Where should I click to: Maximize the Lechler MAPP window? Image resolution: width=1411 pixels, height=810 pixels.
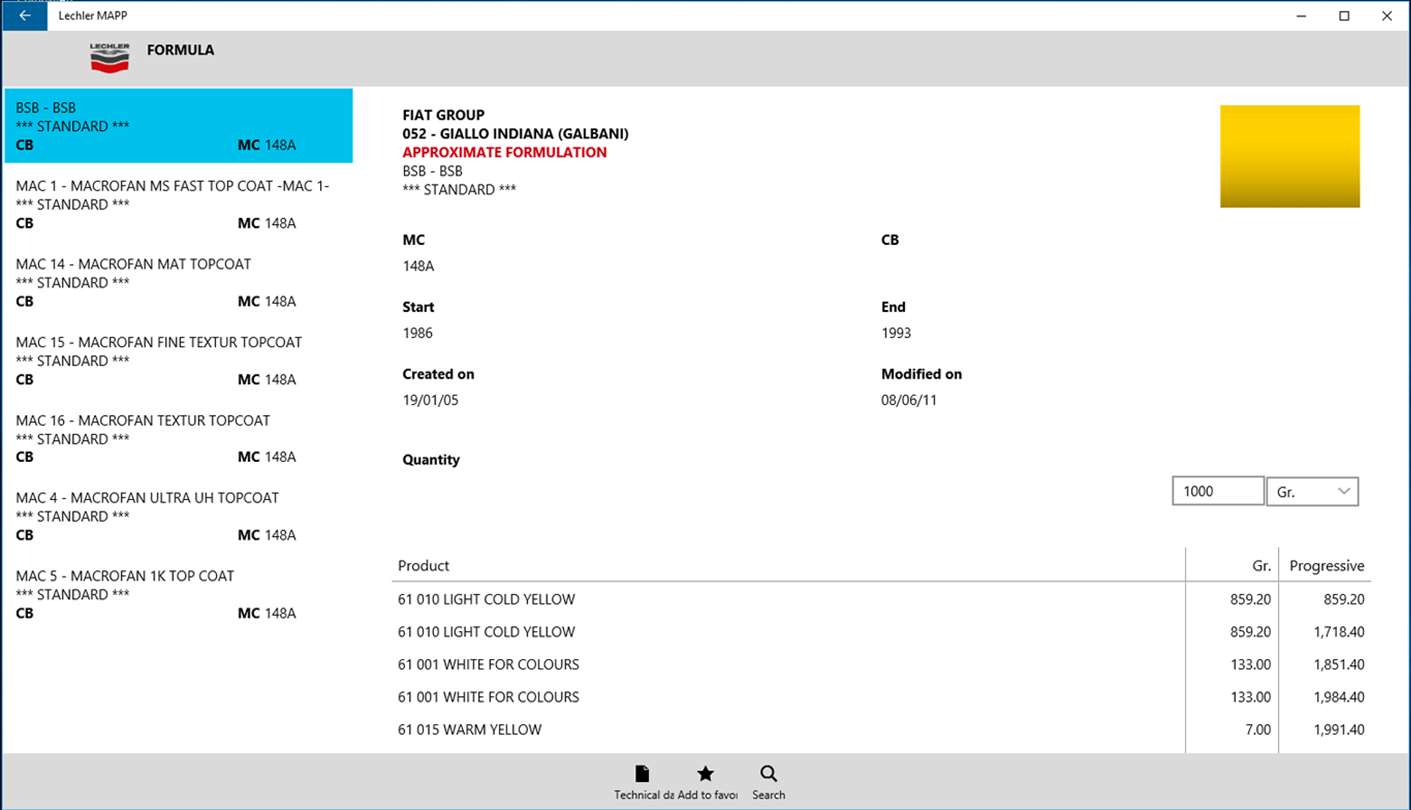(1344, 16)
